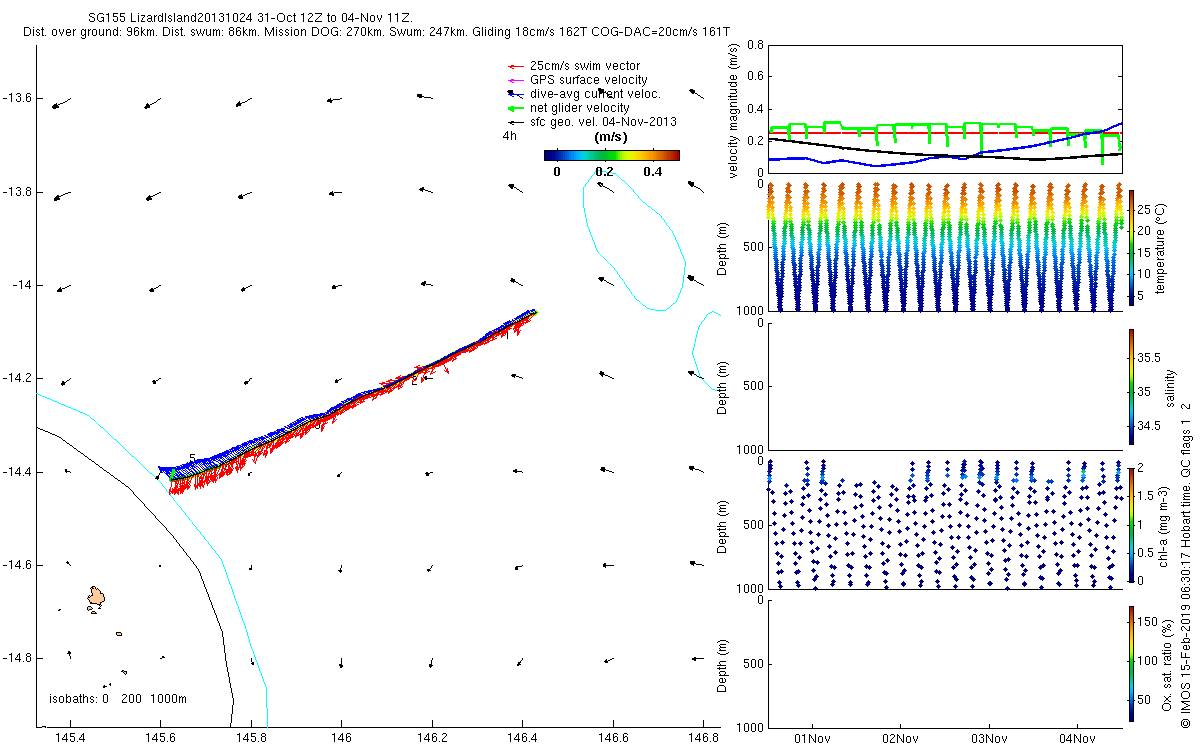Click 'Depth (m)' label of temperature panel

tap(721, 248)
